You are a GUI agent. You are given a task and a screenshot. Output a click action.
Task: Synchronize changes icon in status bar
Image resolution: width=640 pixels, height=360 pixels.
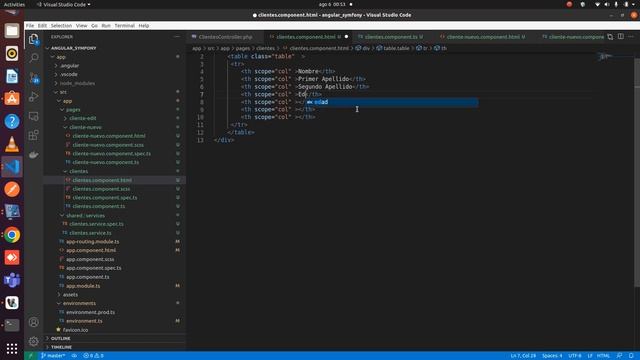pyautogui.click(x=74, y=356)
